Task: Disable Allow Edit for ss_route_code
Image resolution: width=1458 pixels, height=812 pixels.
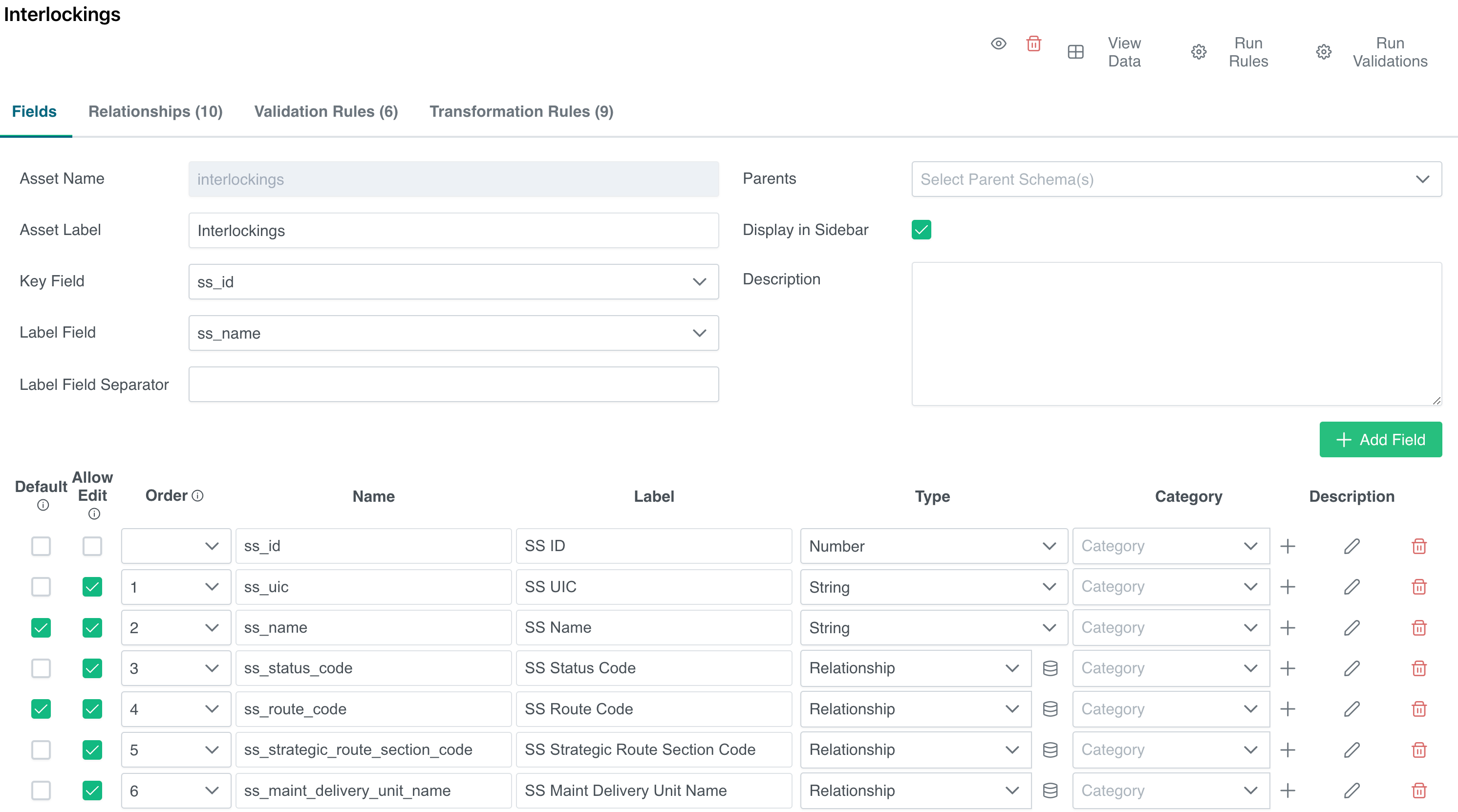Action: point(92,709)
